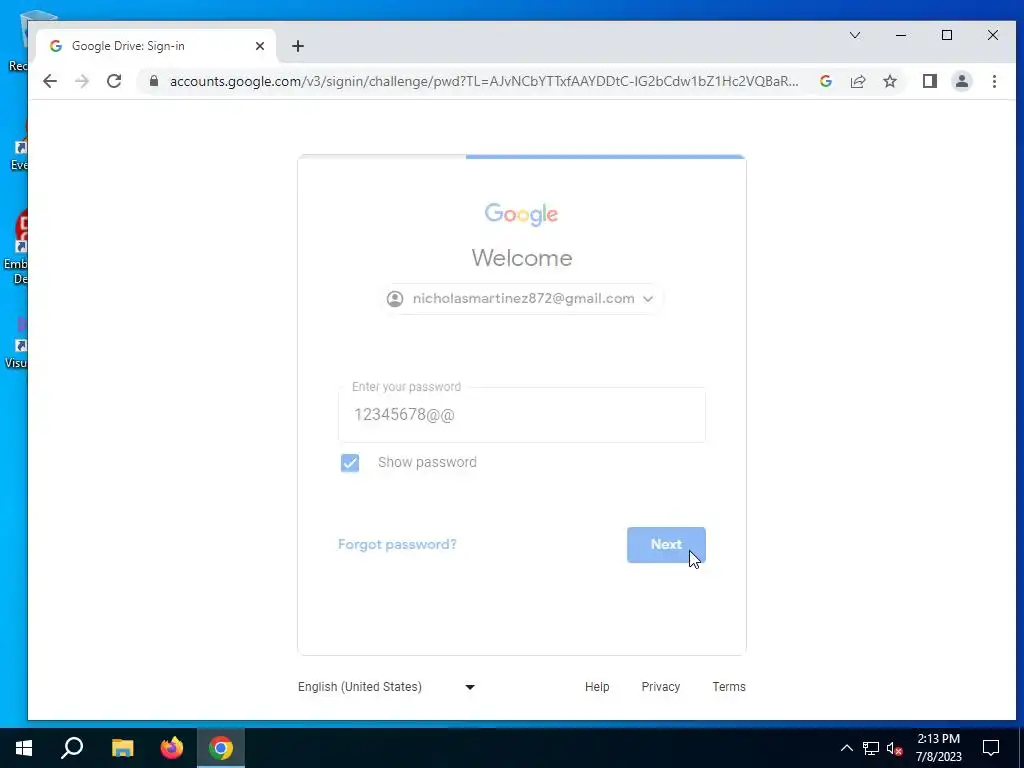Screen dimensions: 1024x768
Task: Open File Explorer from taskbar
Action: pyautogui.click(x=122, y=748)
